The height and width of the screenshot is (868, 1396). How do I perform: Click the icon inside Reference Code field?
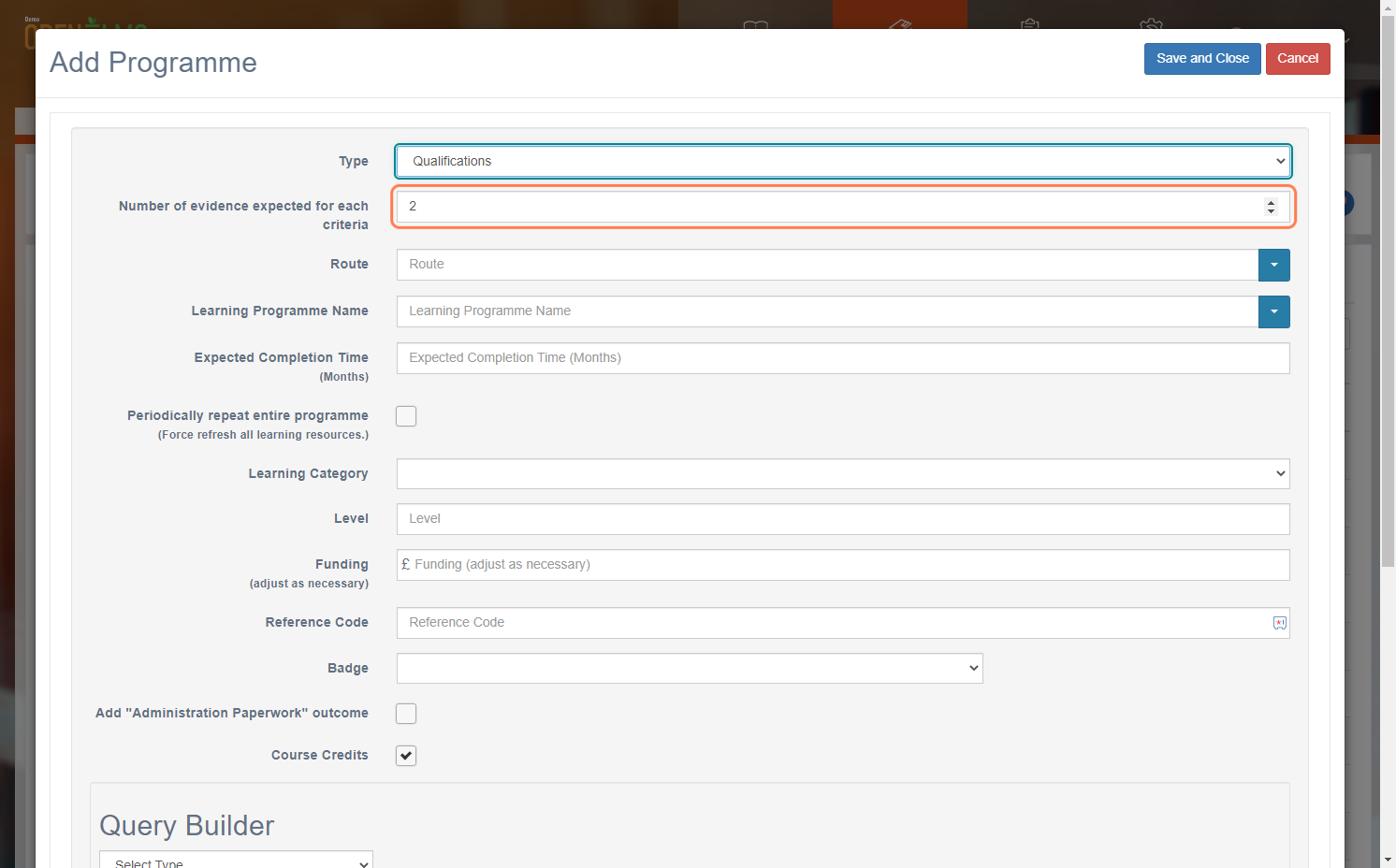coord(1280,623)
